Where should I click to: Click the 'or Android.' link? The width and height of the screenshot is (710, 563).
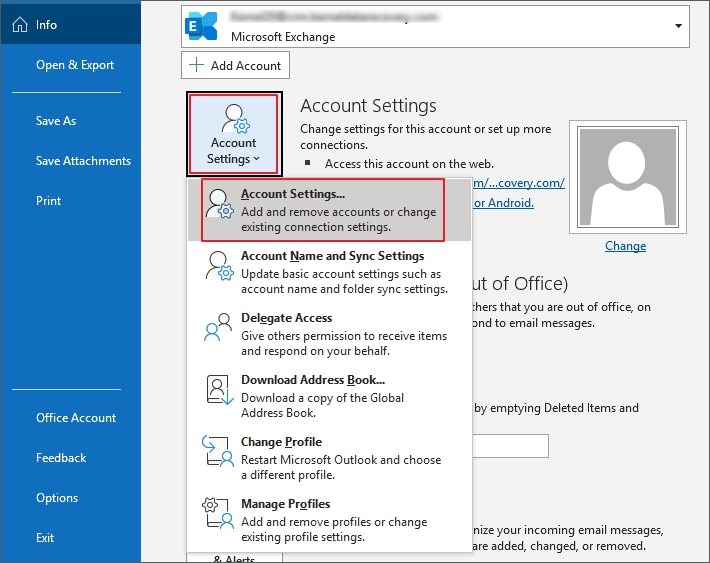click(504, 203)
